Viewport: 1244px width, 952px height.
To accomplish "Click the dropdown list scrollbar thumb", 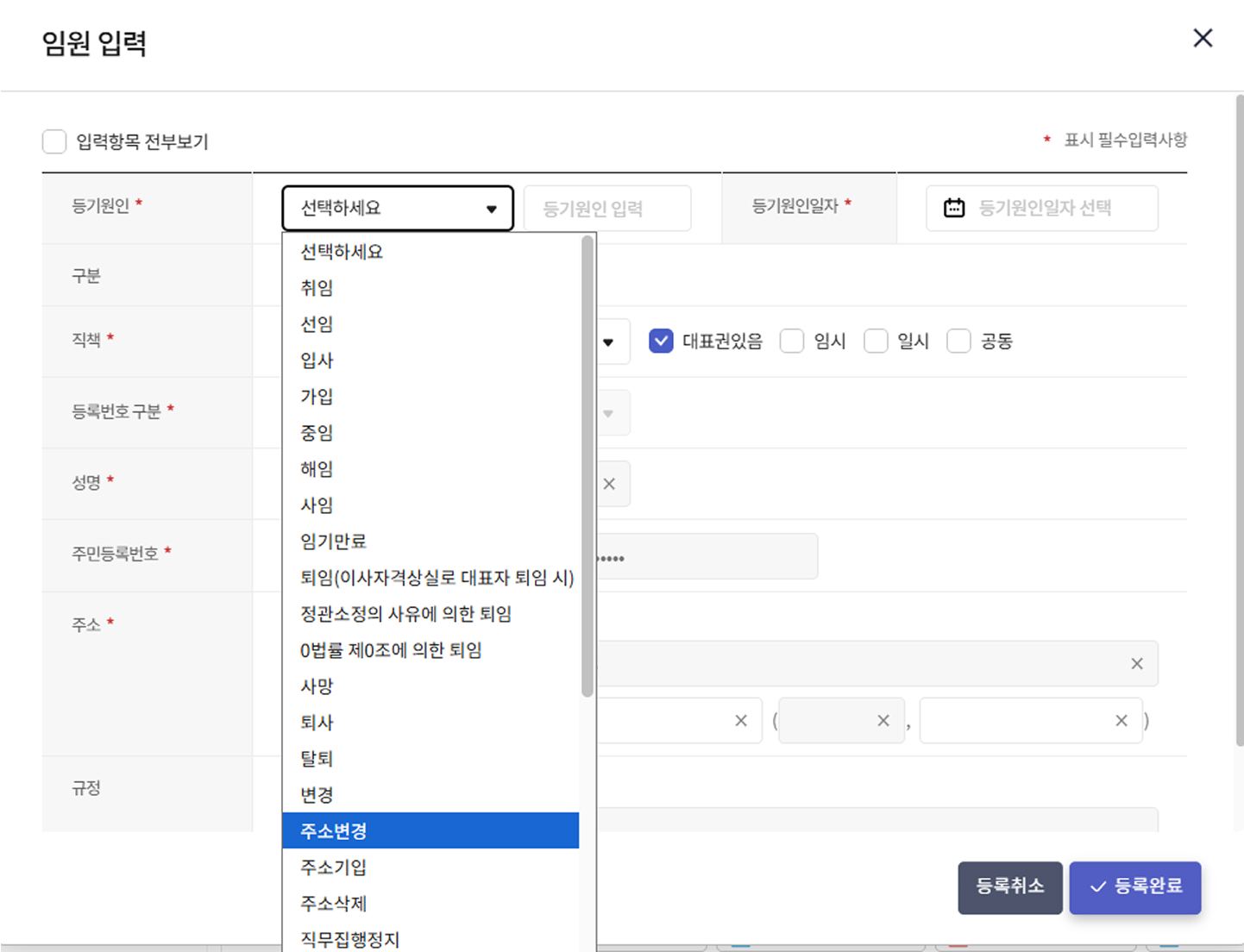I will point(587,466).
